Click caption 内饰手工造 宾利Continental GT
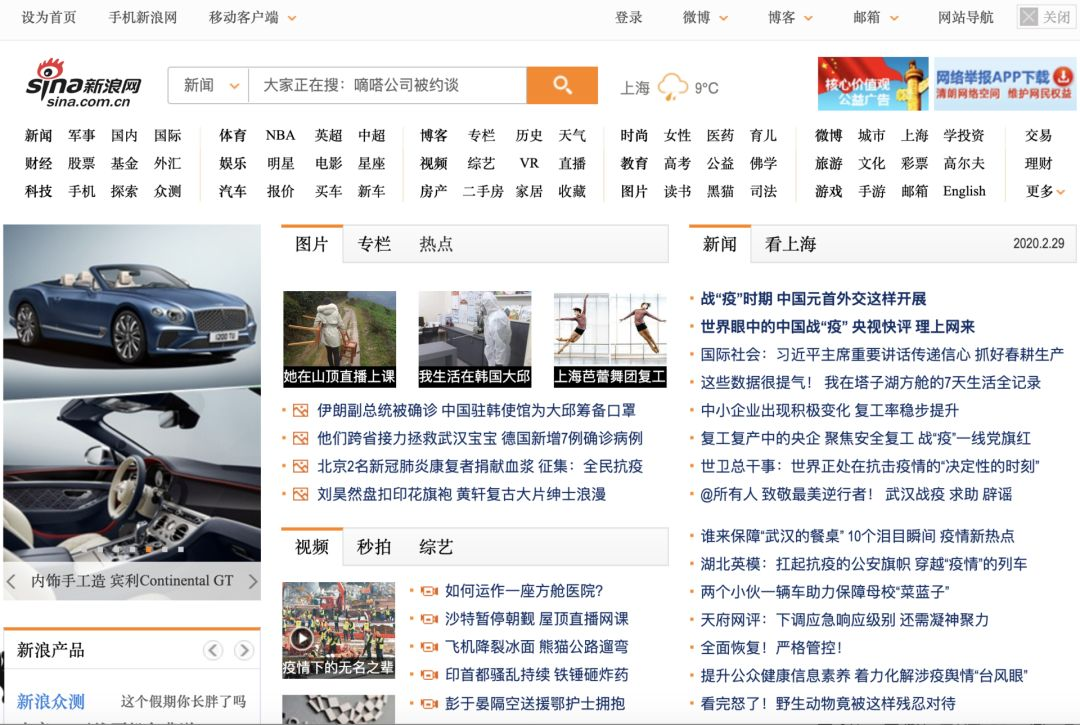Viewport: 1080px width, 725px height. pyautogui.click(x=132, y=581)
